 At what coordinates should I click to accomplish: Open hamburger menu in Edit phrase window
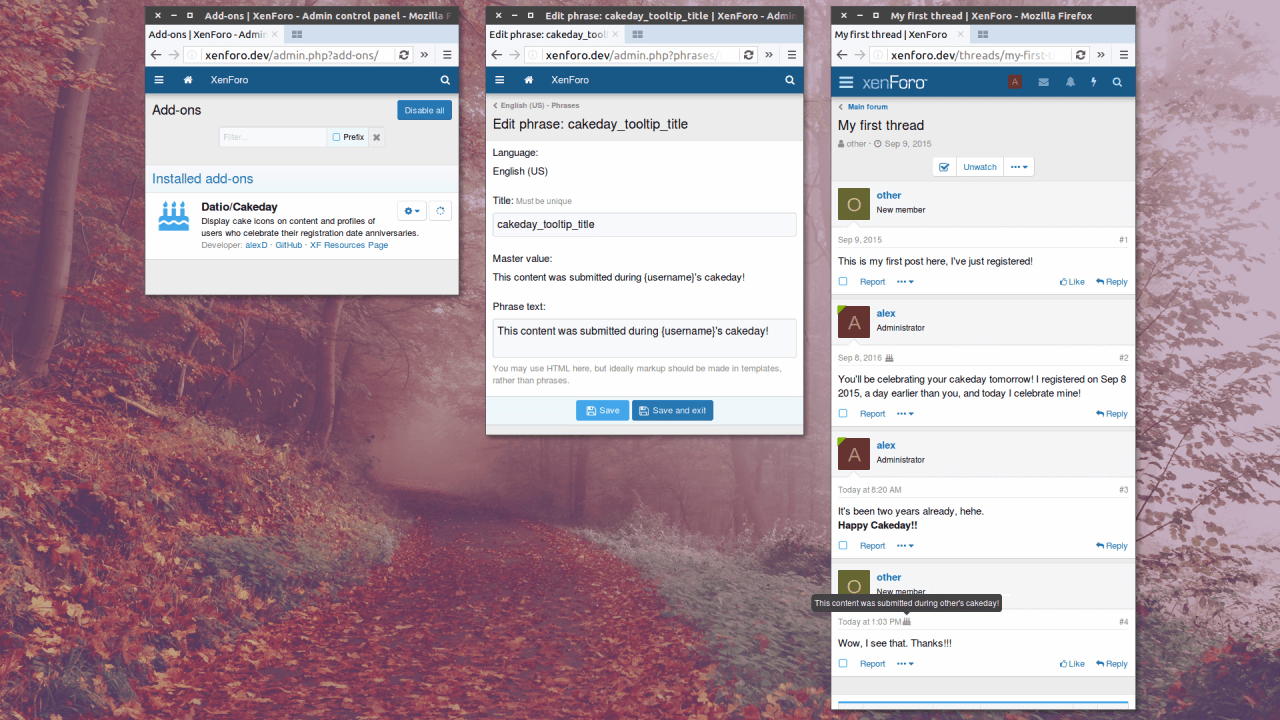(499, 80)
